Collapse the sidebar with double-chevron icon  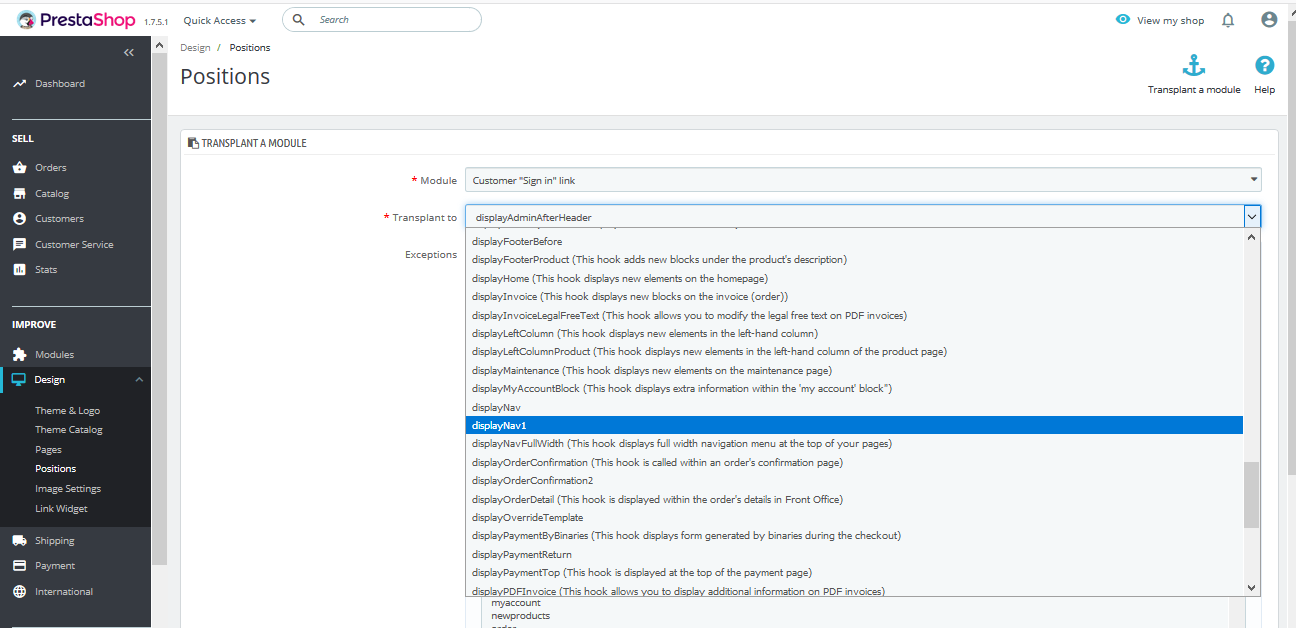tap(129, 52)
